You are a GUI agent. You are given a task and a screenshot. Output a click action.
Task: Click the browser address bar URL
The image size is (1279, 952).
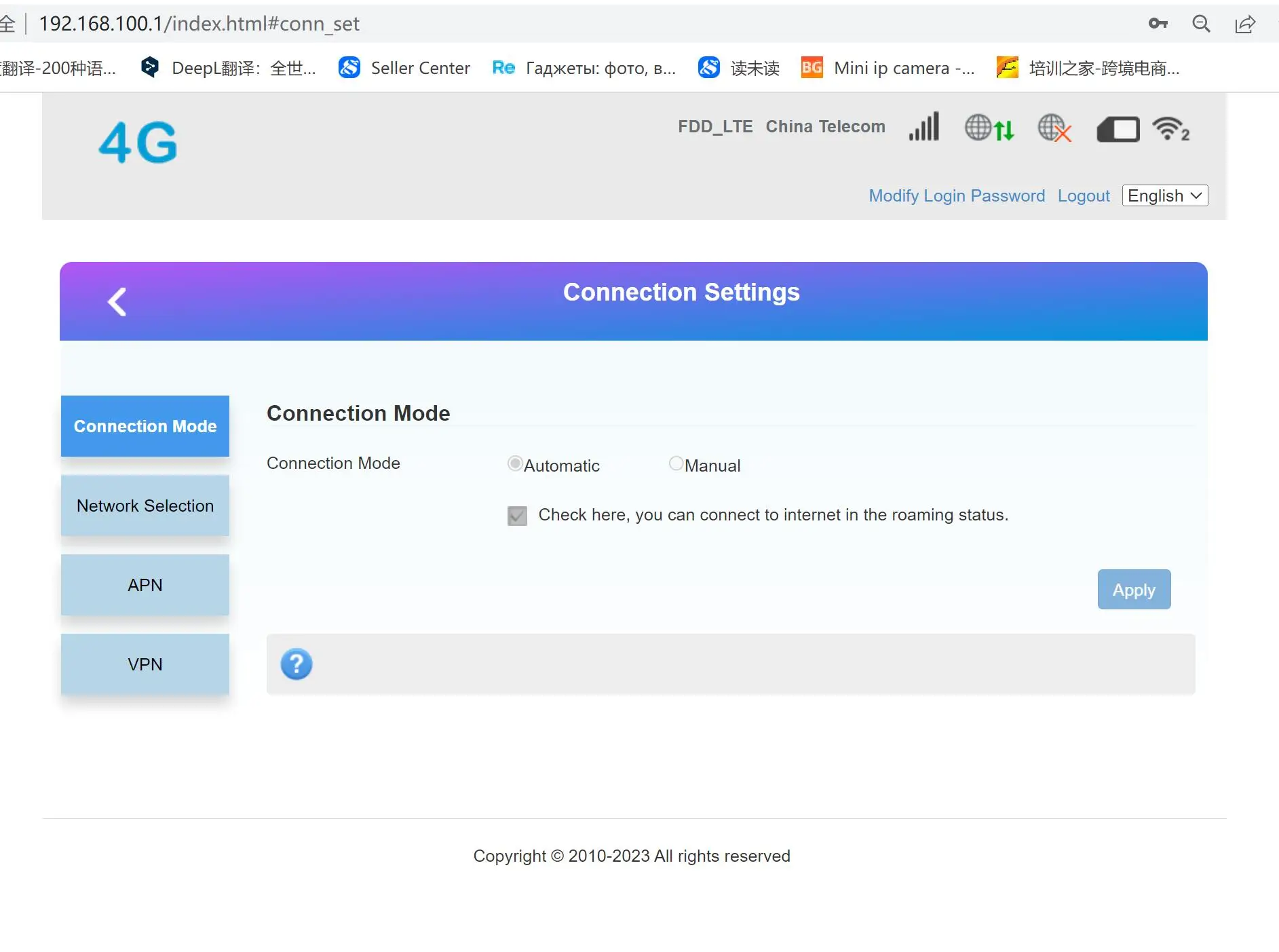(x=199, y=24)
